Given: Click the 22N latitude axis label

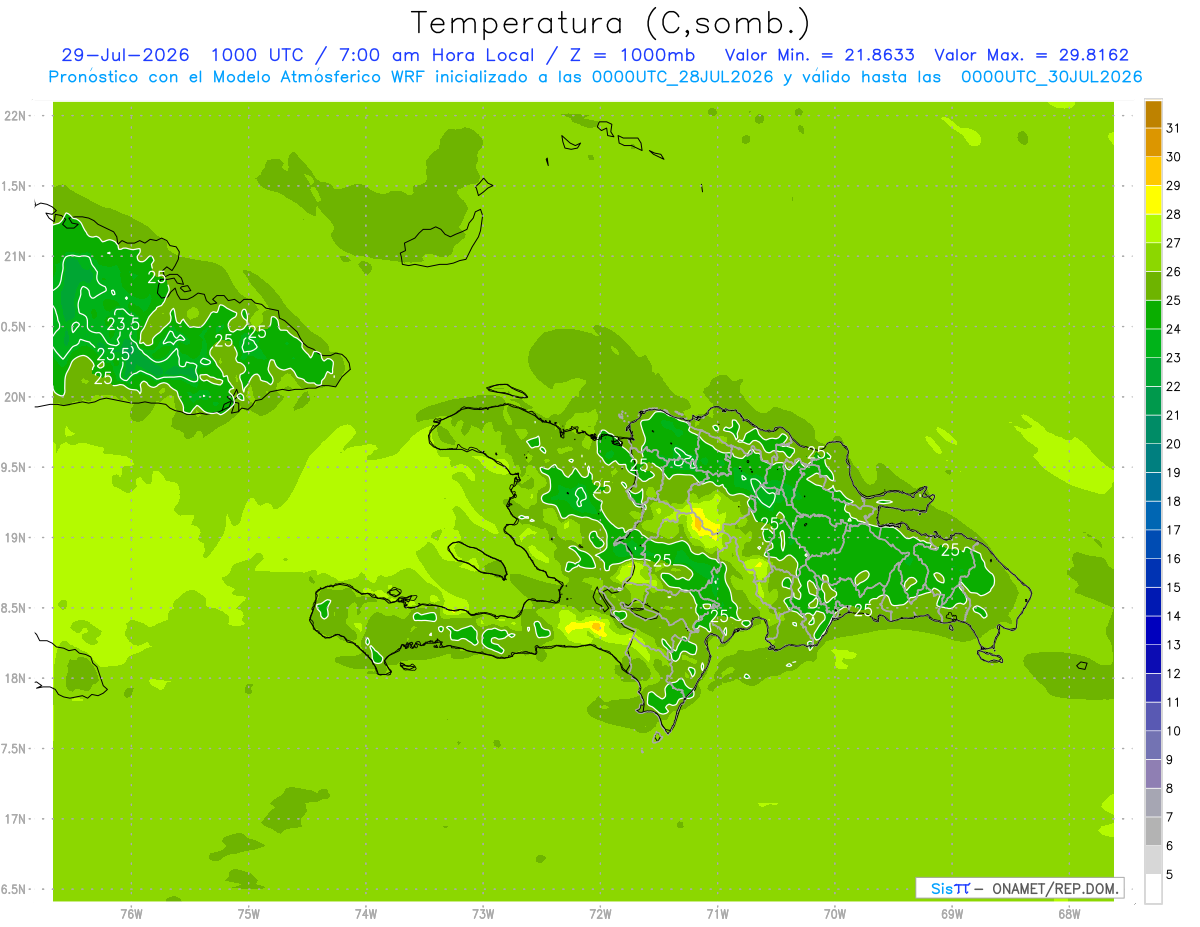Looking at the screenshot, I should [16, 116].
